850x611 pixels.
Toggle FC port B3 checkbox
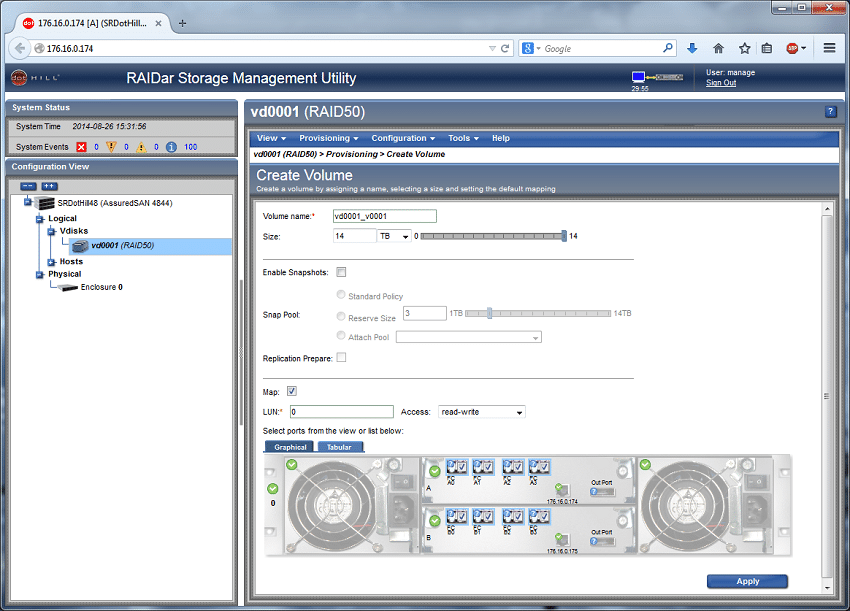click(x=545, y=516)
